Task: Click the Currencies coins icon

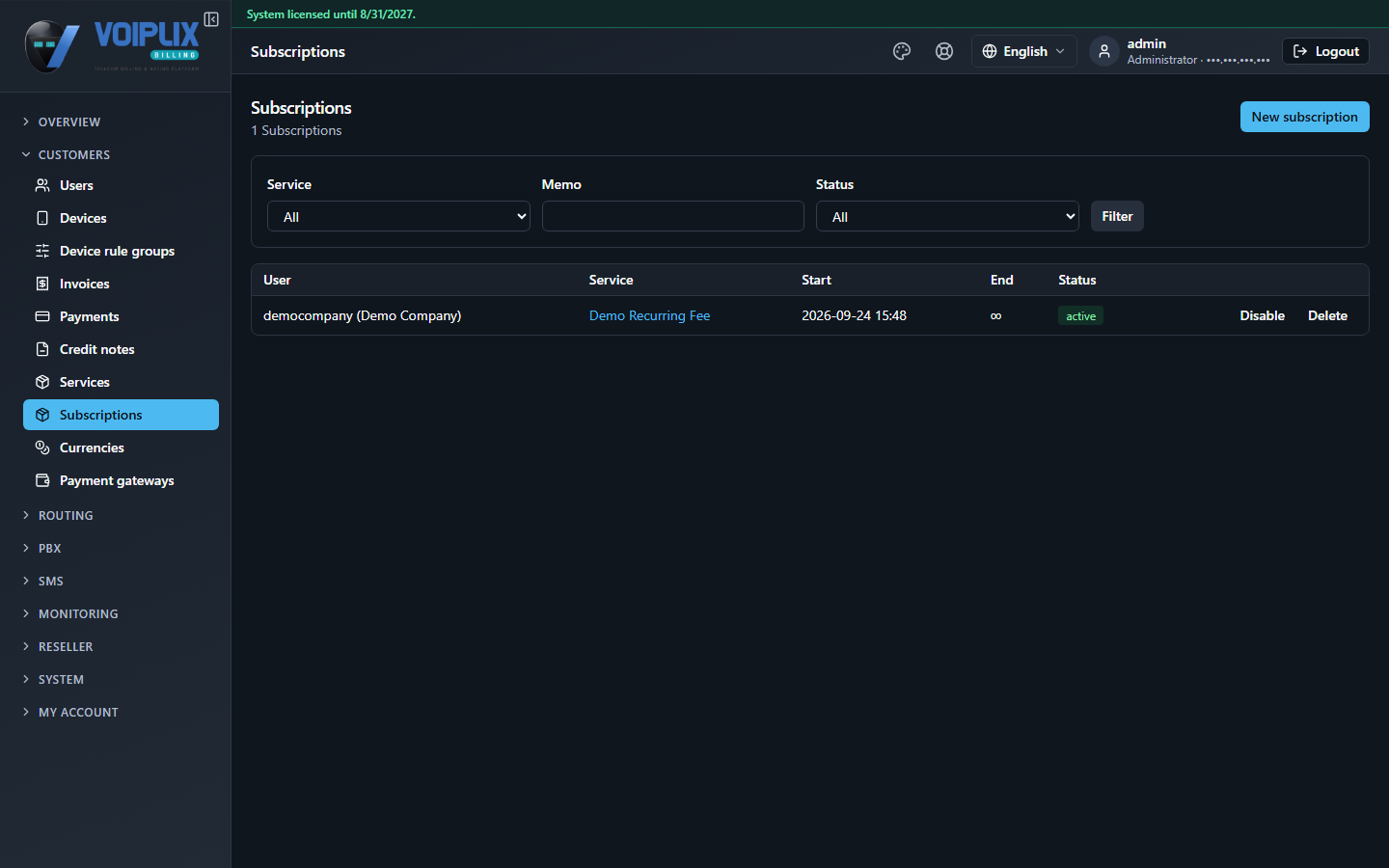Action: point(42,448)
